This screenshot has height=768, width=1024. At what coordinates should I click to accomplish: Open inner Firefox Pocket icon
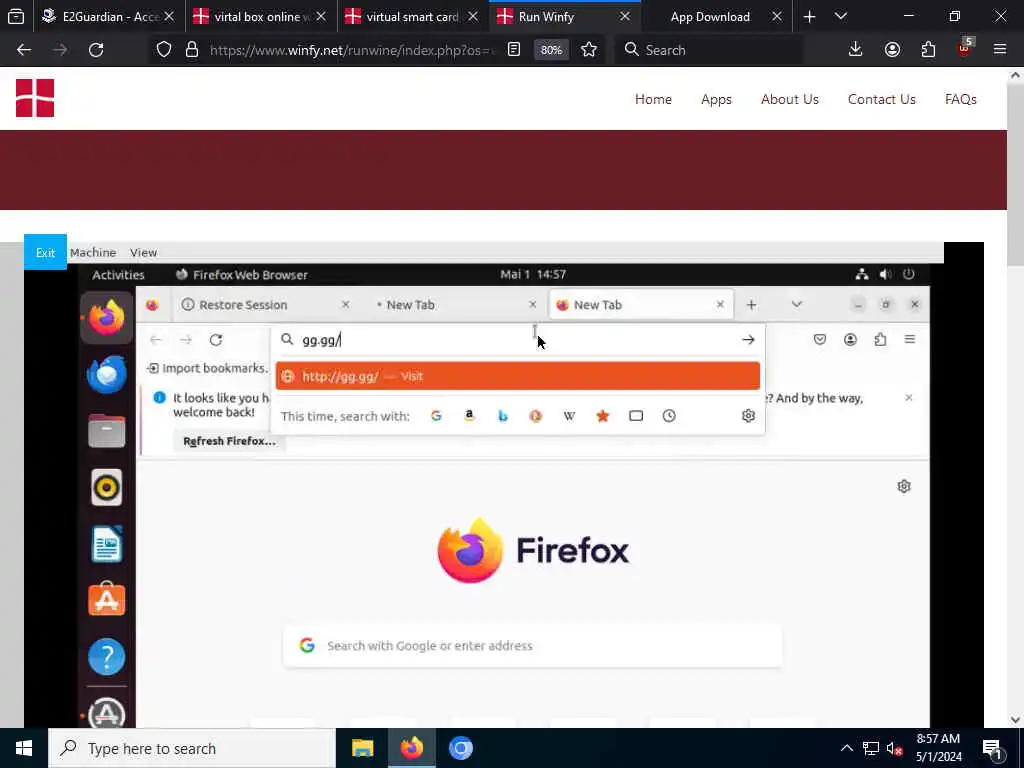point(820,340)
